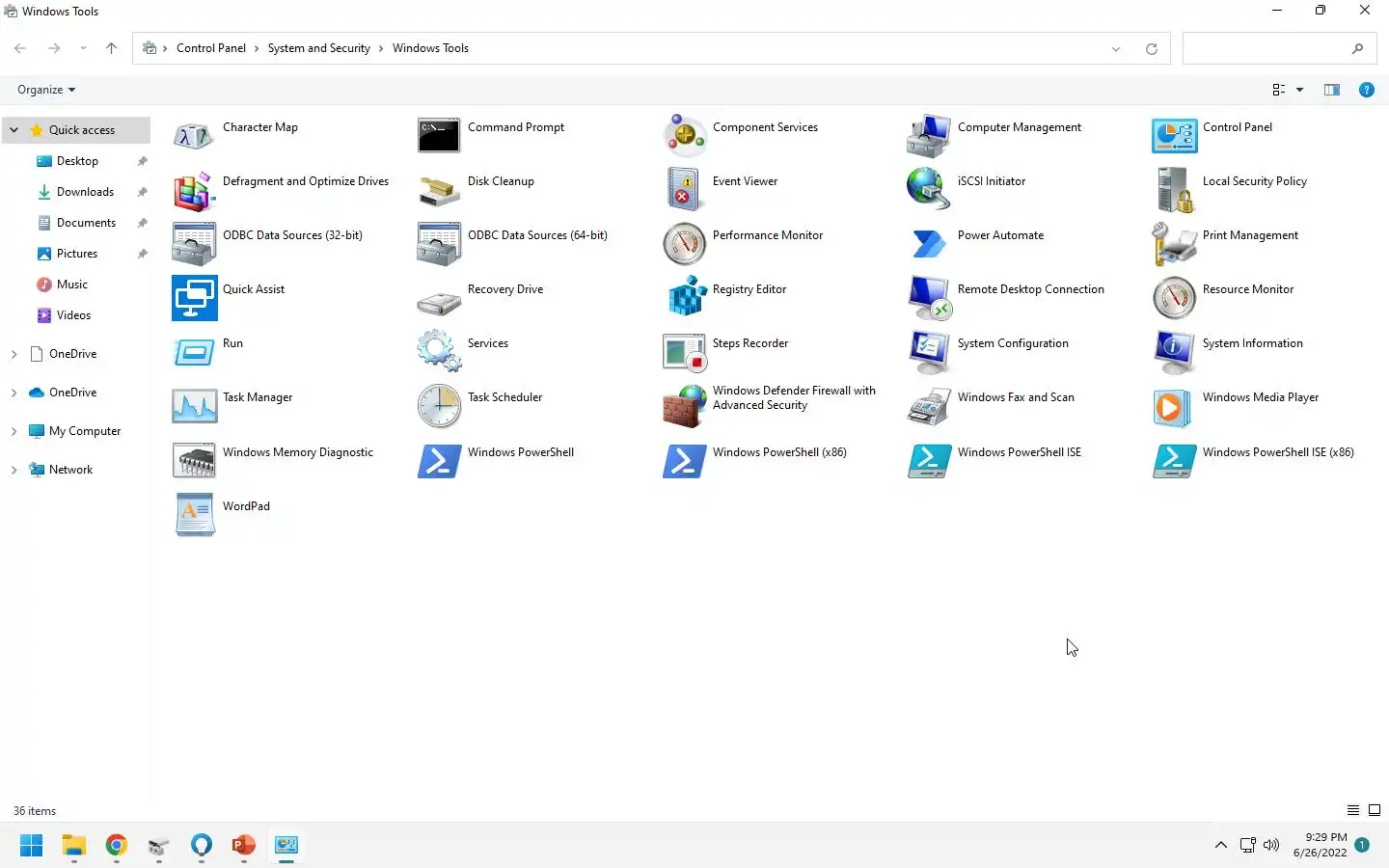This screenshot has height=868, width=1389.
Task: Select the iSCSI Initiator globe icon
Action: point(929,190)
